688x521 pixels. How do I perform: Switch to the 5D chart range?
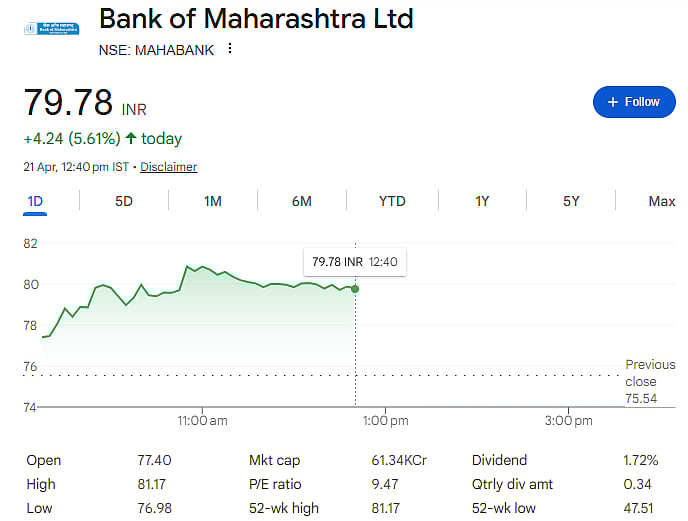(x=124, y=201)
